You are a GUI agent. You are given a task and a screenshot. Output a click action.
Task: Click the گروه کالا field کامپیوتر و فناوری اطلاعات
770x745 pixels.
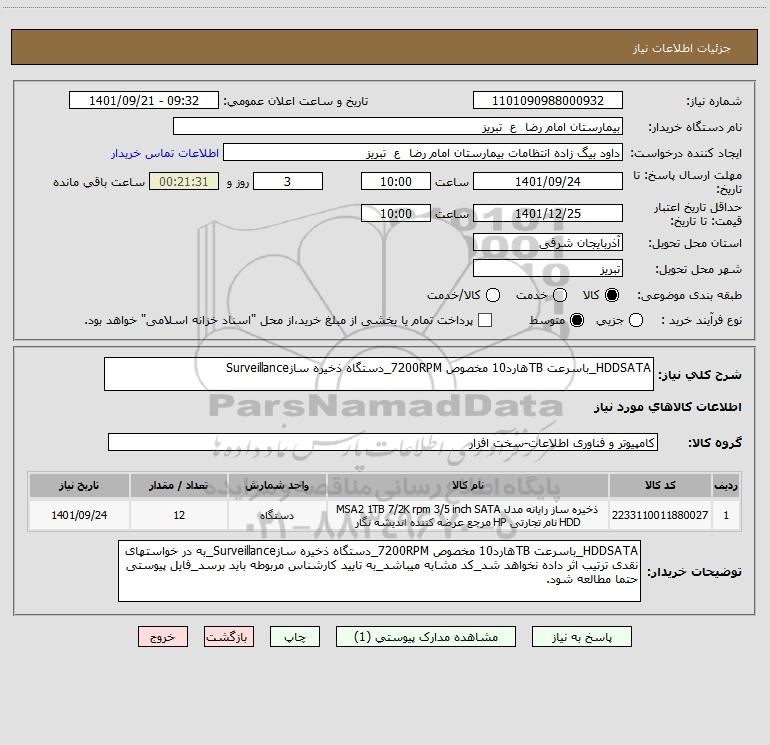tap(383, 442)
